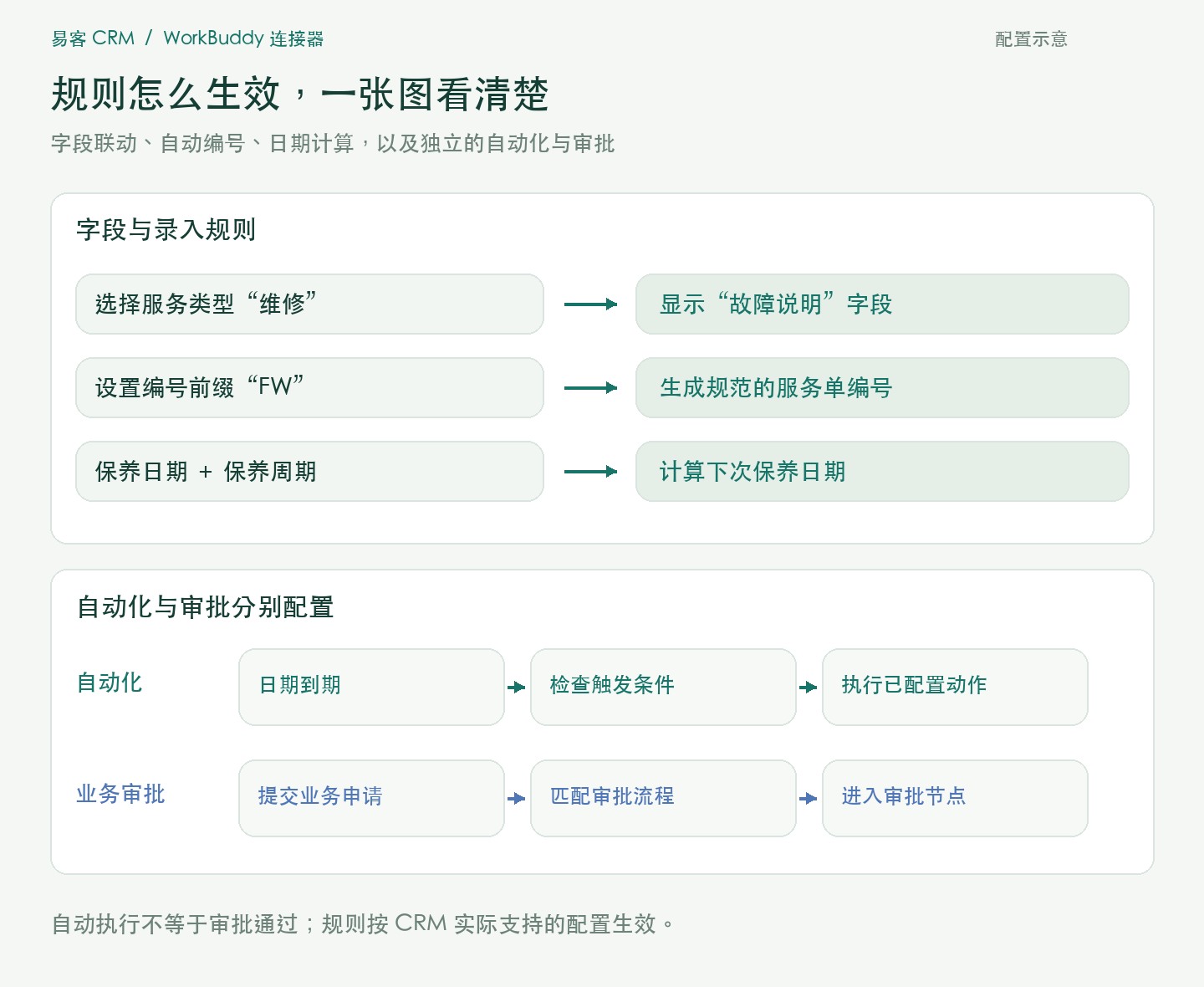The width and height of the screenshot is (1204, 987).
Task: Select the 计算下次保养日期 box
Action: [882, 471]
